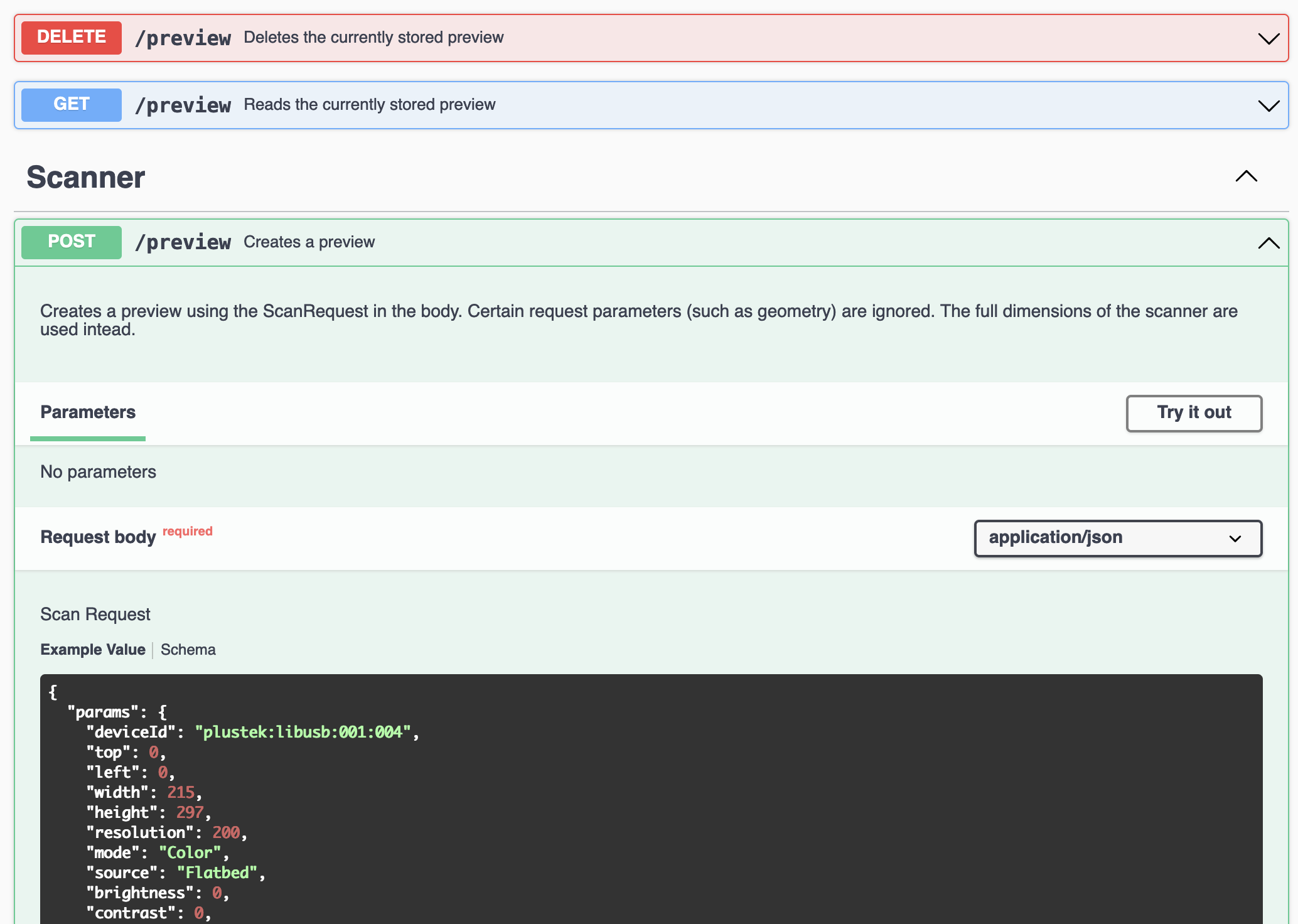Collapse the Scanner section arrow
Image resolution: width=1298 pixels, height=924 pixels.
[x=1246, y=176]
